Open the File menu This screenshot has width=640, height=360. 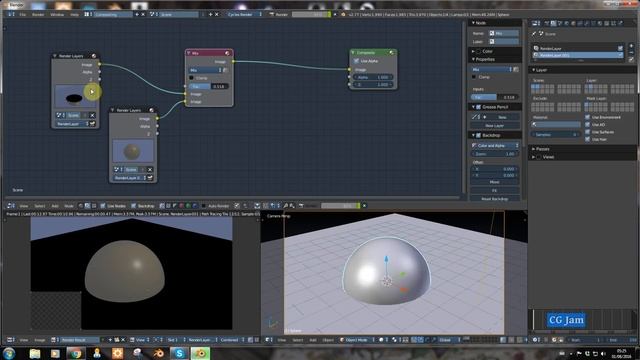[x=22, y=14]
